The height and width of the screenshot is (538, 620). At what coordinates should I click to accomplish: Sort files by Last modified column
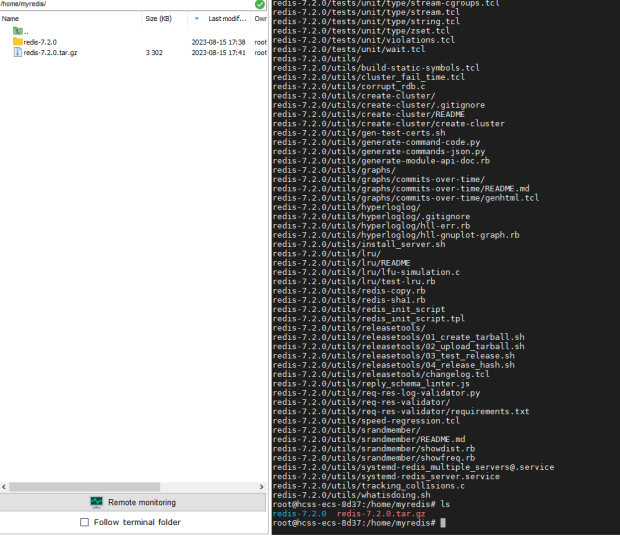pyautogui.click(x=227, y=19)
